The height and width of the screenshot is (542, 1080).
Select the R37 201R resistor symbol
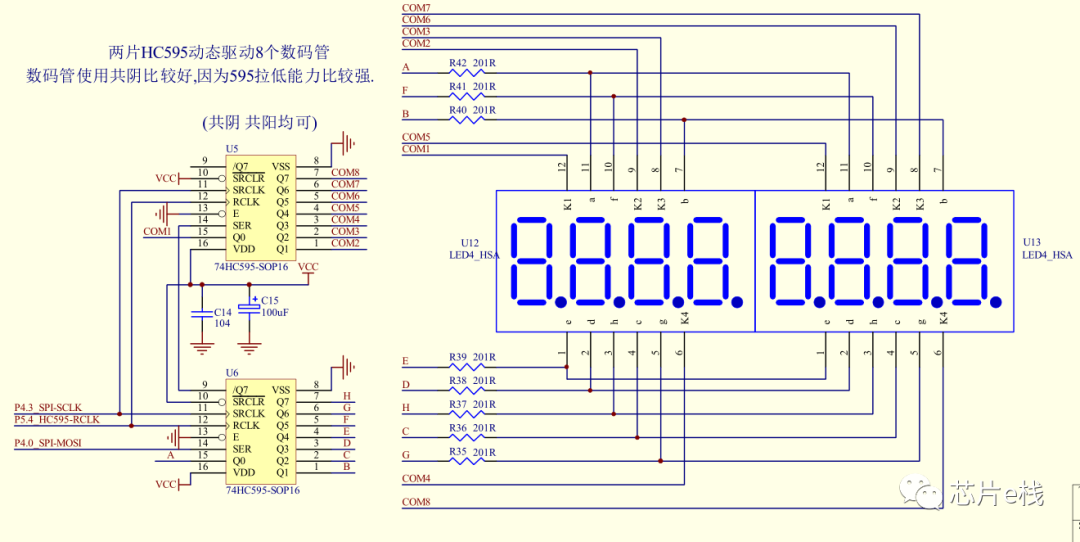(x=466, y=414)
